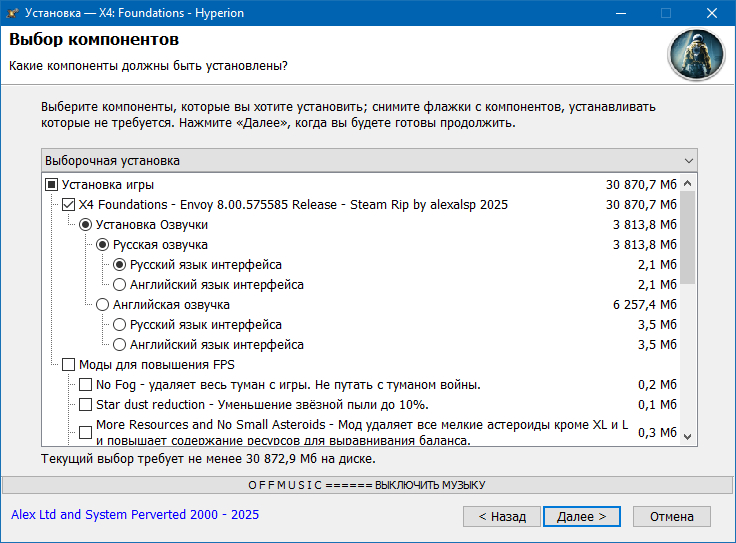The height and width of the screenshot is (543, 736).
Task: Click the Назад button
Action: coord(502,517)
